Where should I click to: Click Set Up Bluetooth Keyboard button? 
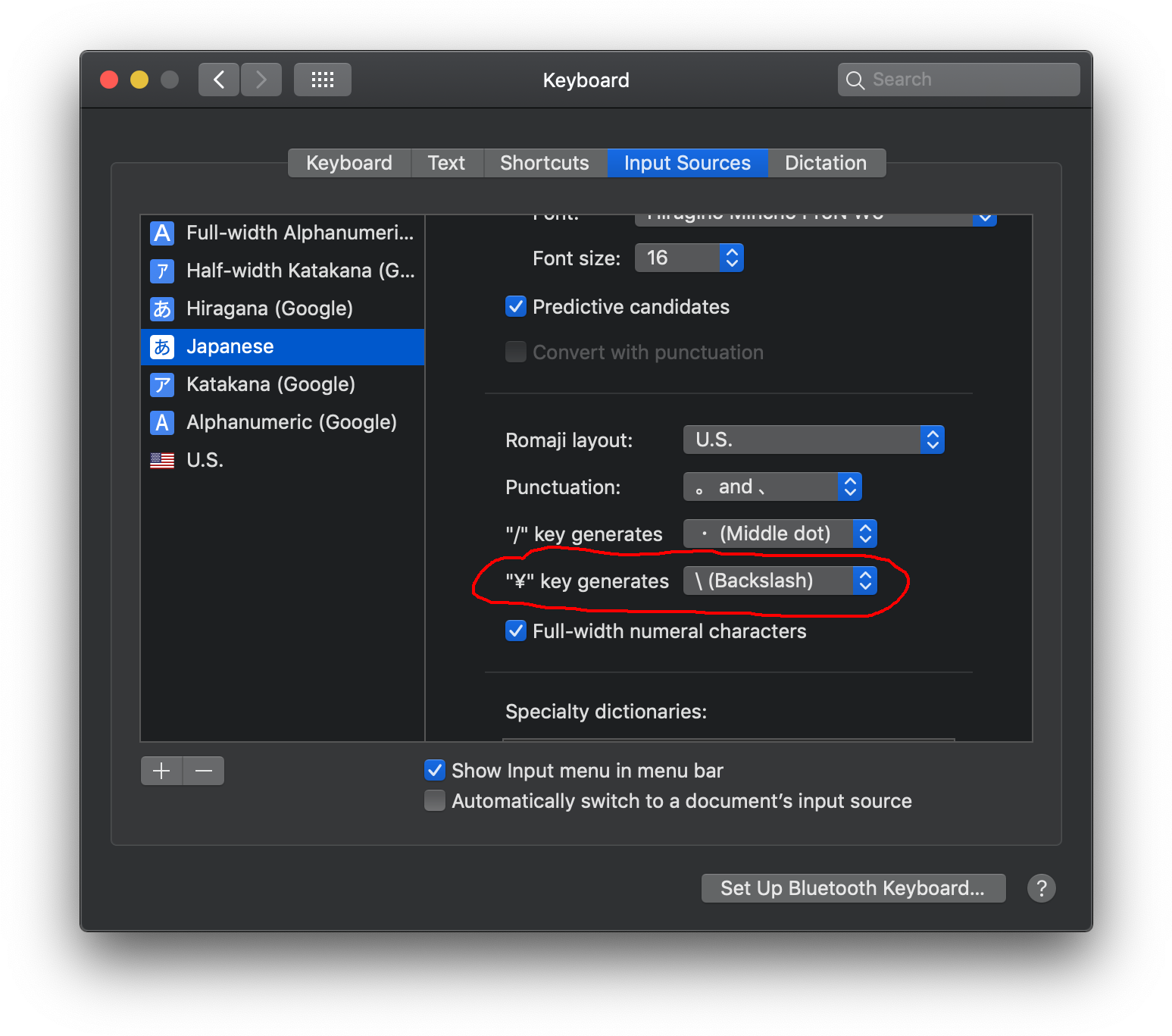(x=853, y=887)
